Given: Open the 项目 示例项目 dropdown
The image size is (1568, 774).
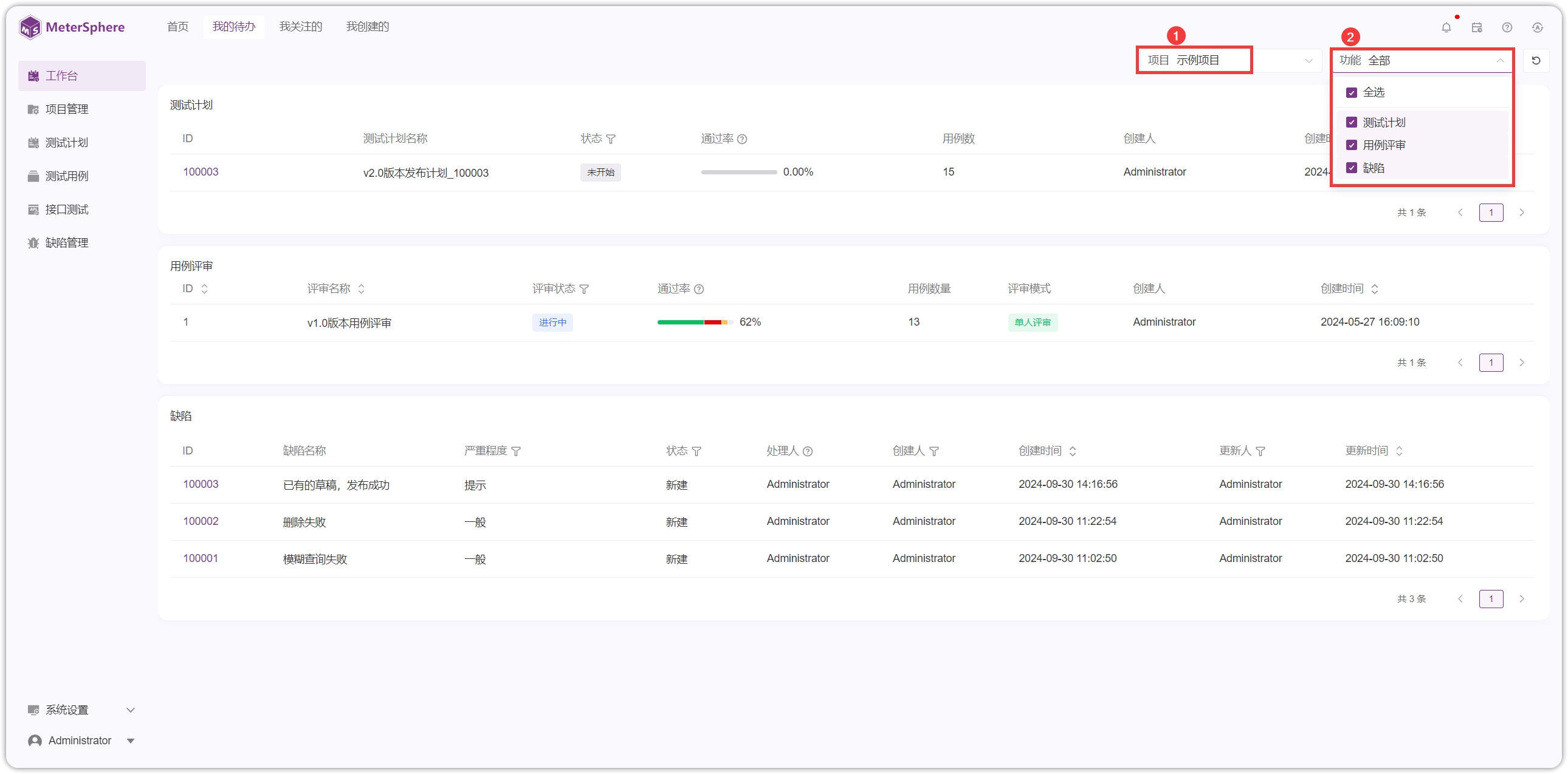Looking at the screenshot, I should [x=1229, y=60].
